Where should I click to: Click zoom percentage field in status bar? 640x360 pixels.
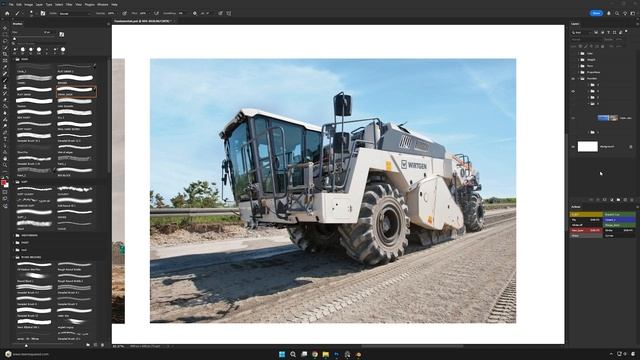(118, 346)
